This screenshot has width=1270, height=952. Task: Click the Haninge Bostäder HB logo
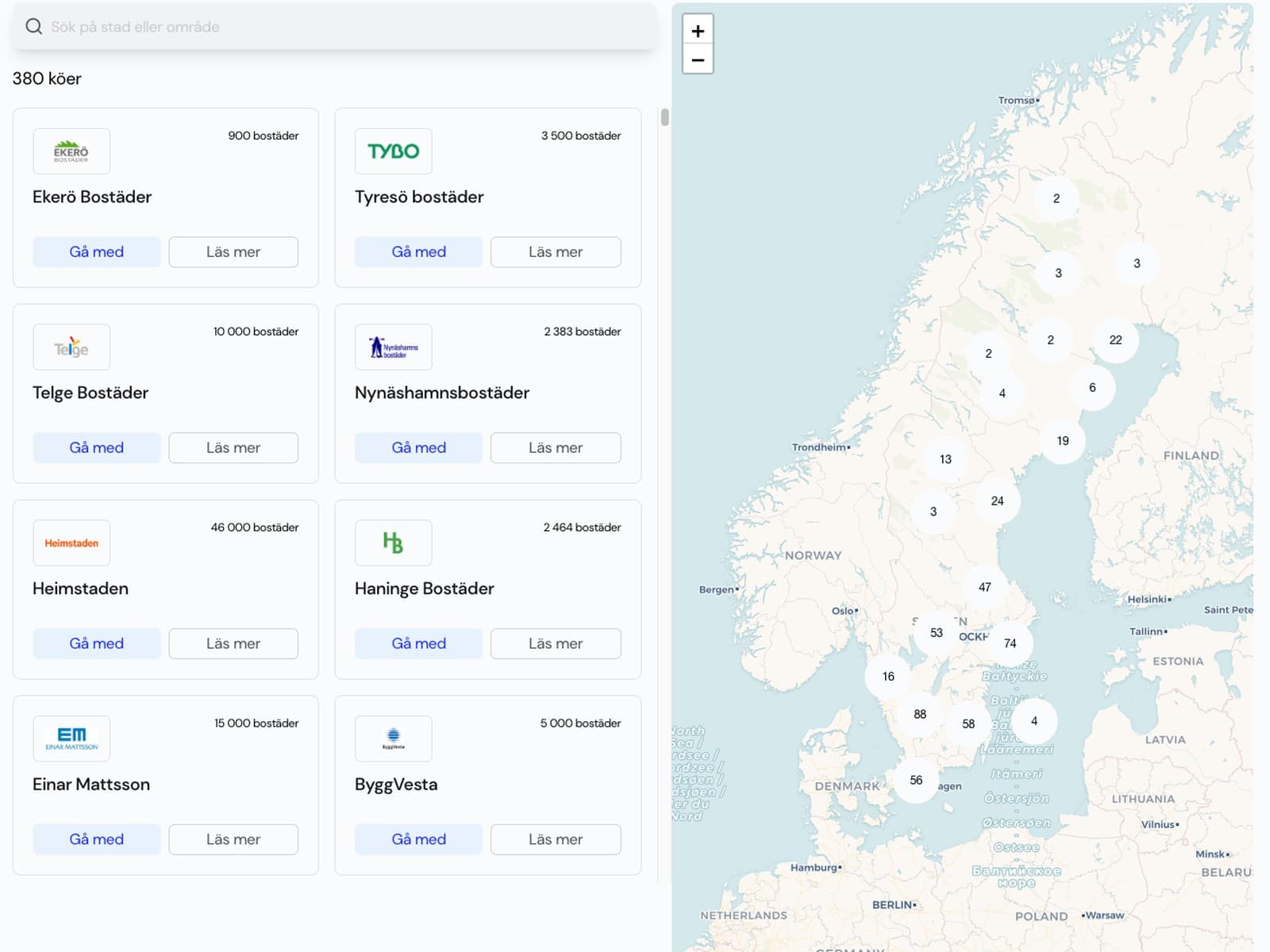pyautogui.click(x=393, y=543)
